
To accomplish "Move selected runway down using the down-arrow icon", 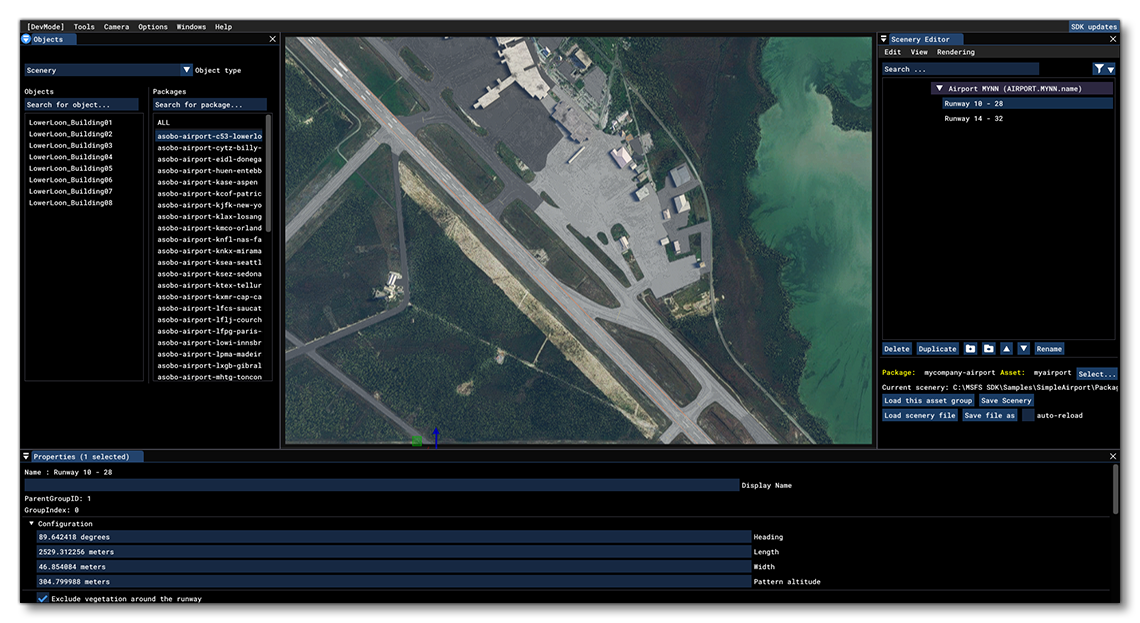I will click(1022, 348).
